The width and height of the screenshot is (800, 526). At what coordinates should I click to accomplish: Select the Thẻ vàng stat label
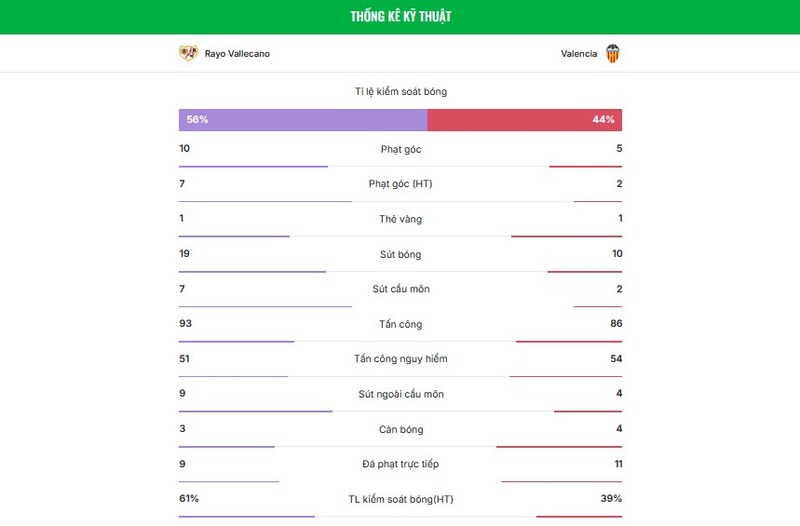400,219
